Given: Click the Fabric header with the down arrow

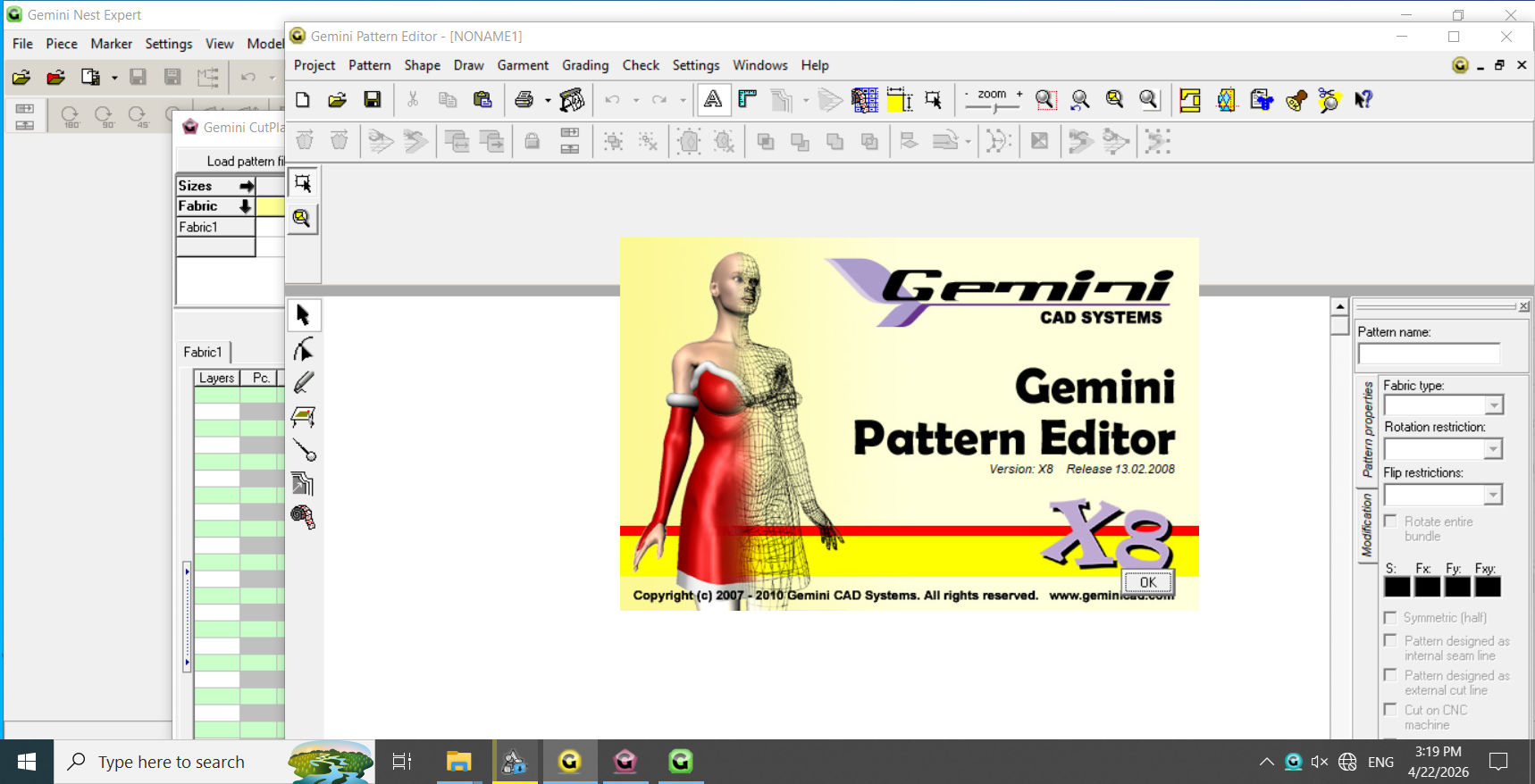Looking at the screenshot, I should pyautogui.click(x=216, y=206).
